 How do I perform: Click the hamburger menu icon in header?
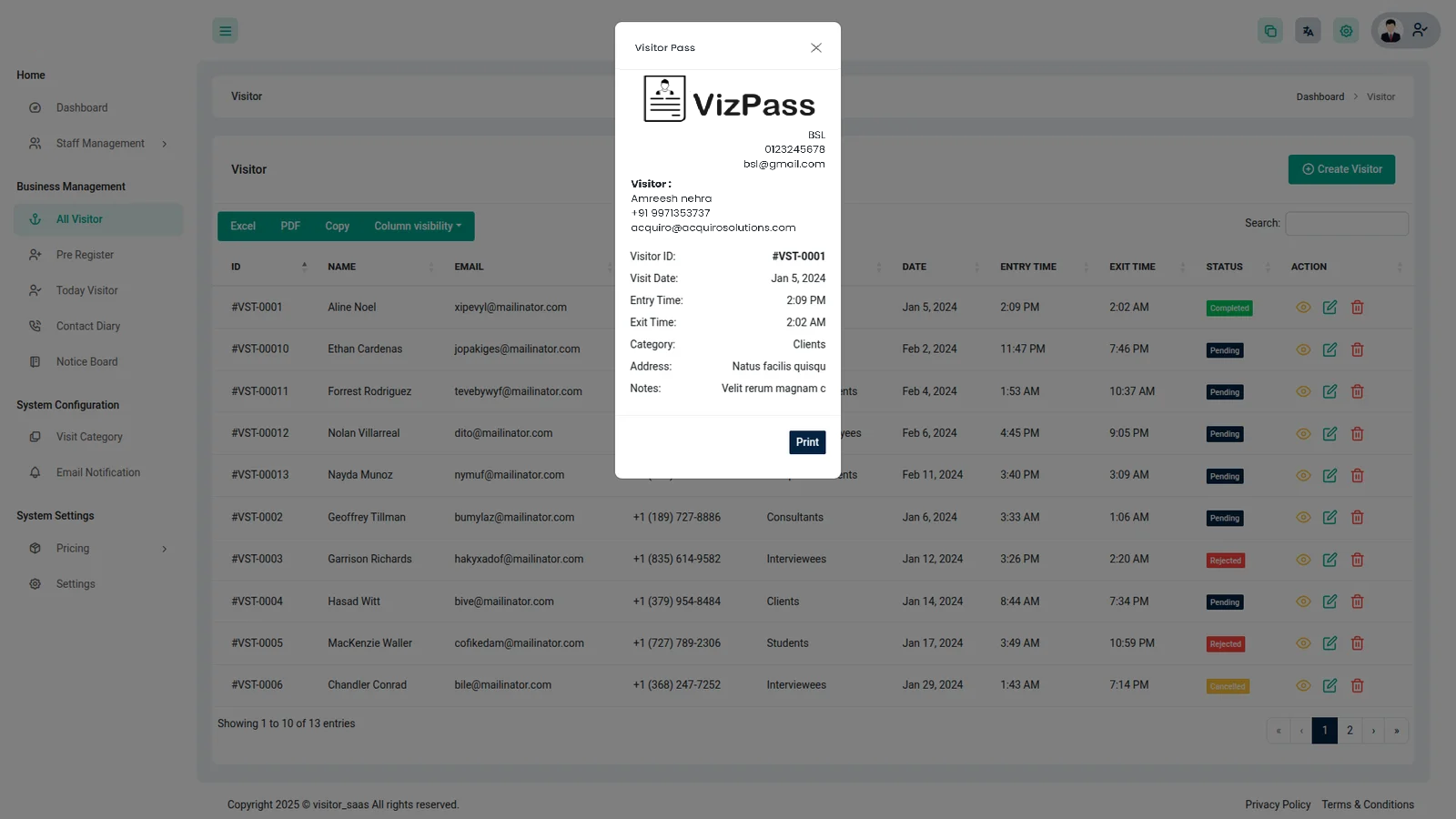225,31
